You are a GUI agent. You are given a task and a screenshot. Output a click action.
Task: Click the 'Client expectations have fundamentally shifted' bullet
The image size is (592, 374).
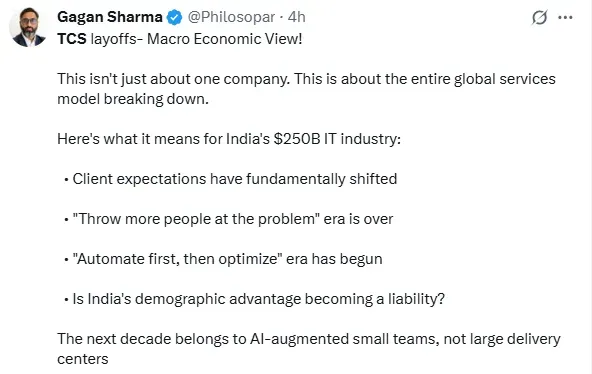click(x=235, y=179)
